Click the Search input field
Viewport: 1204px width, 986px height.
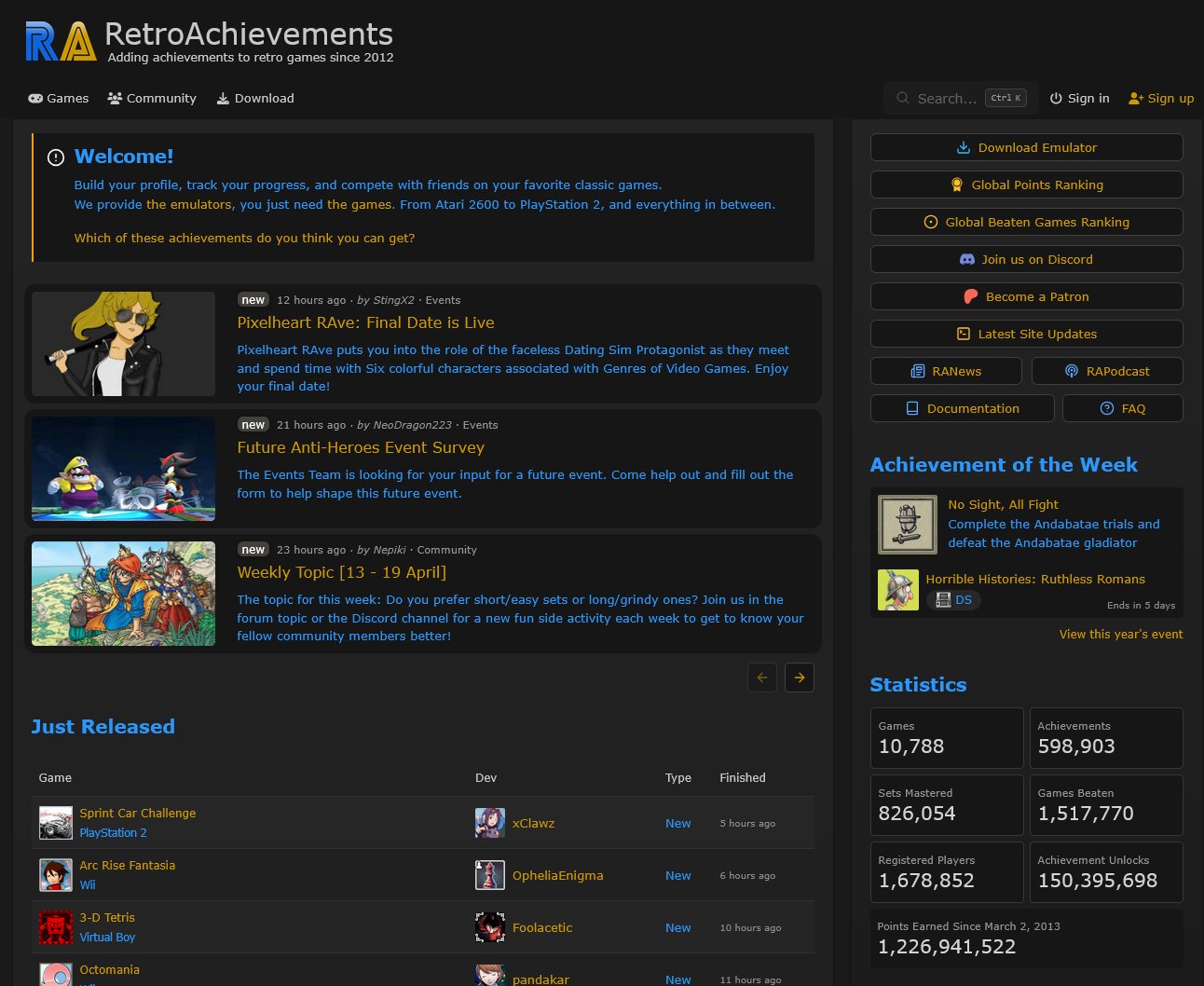click(946, 98)
